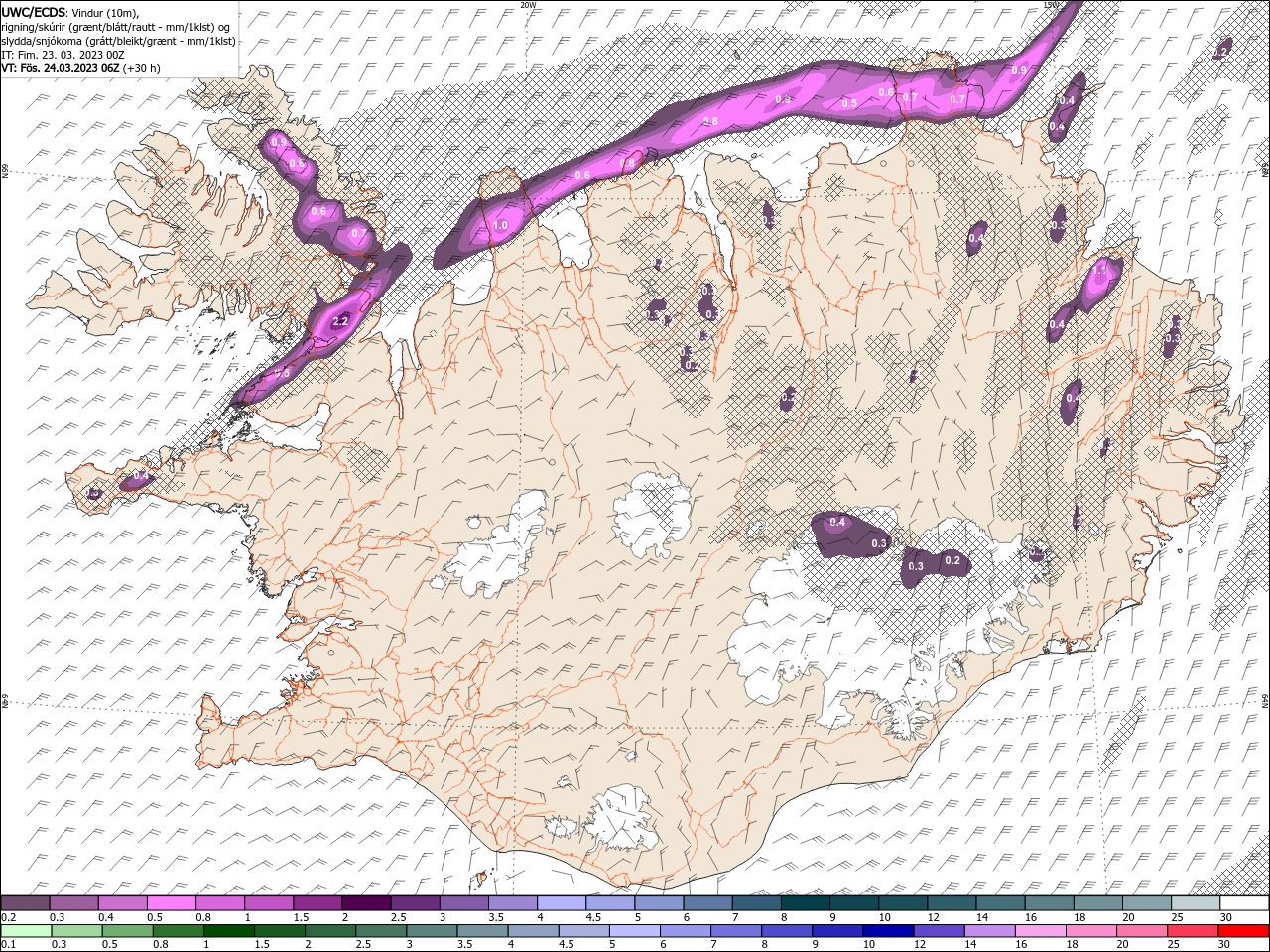Pick the snow-scale swatch between 4 and 4.5

[x=561, y=903]
